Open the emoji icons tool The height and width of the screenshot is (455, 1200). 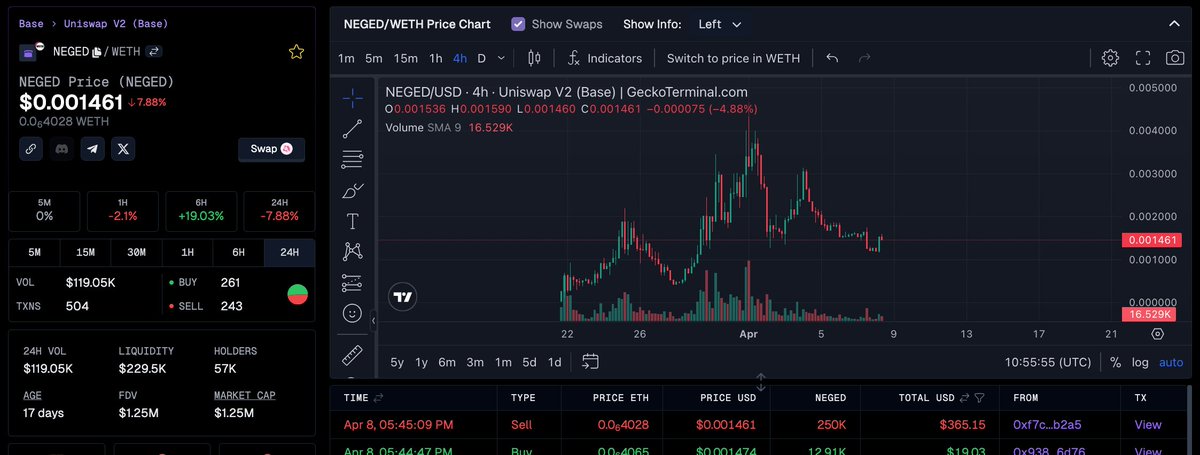352,313
